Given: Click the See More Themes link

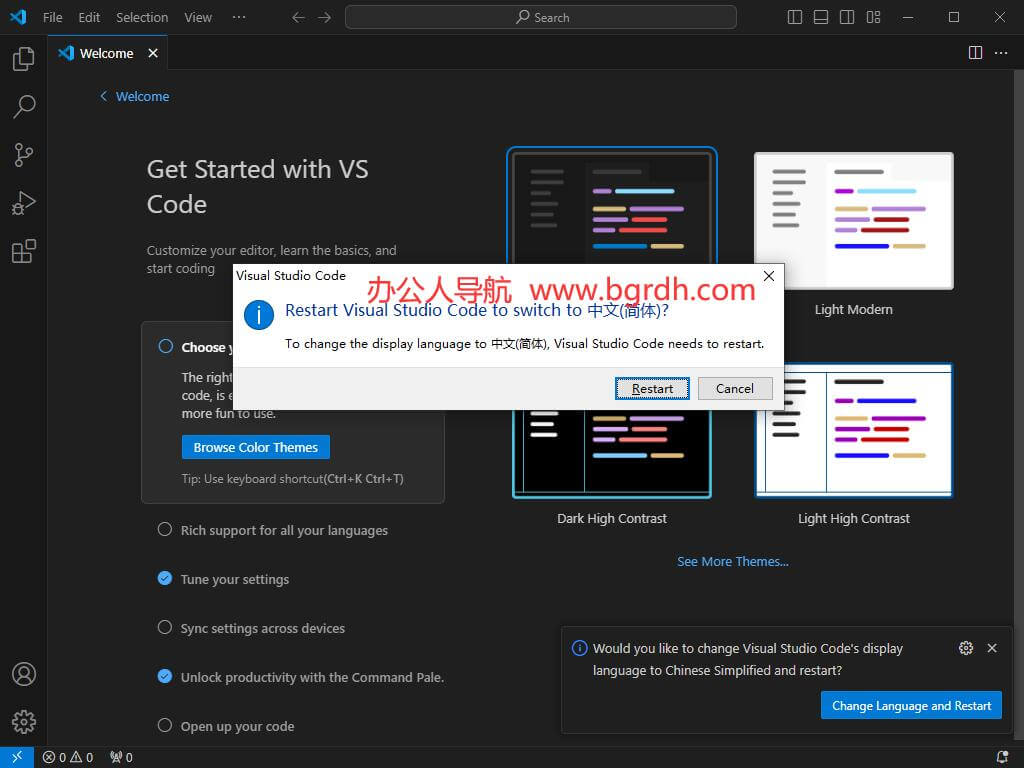Looking at the screenshot, I should tap(733, 561).
